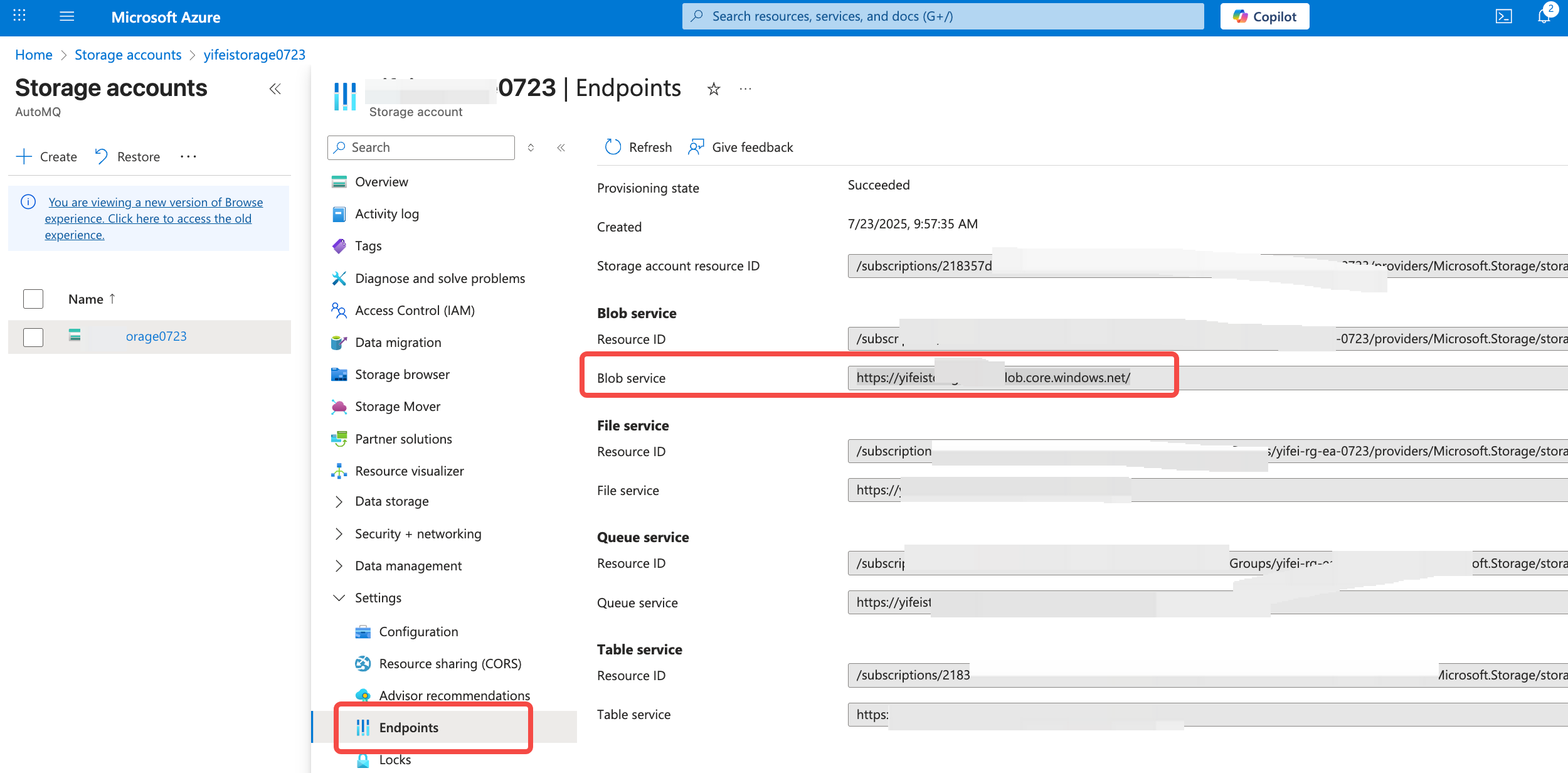The width and height of the screenshot is (1568, 773).
Task: Click the Refresh icon in the toolbar
Action: pos(613,147)
